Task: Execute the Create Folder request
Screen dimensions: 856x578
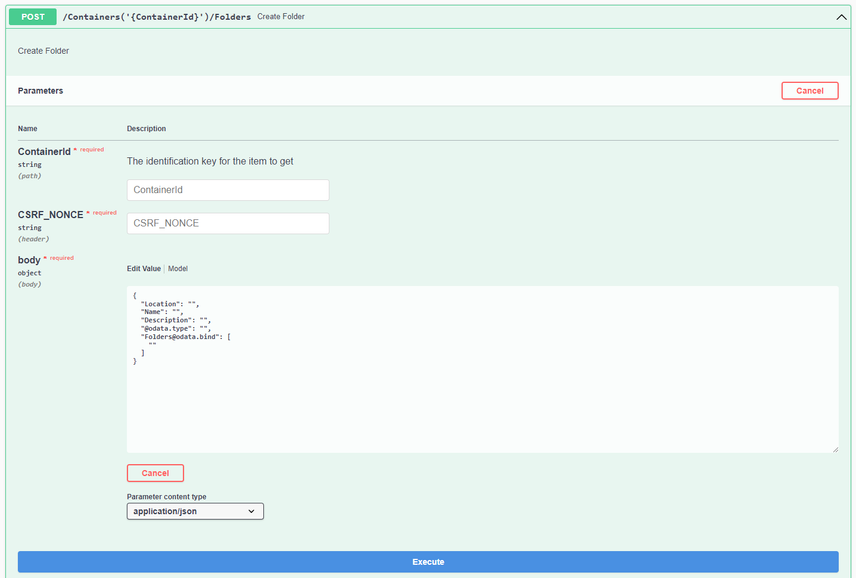Action: coord(428,562)
